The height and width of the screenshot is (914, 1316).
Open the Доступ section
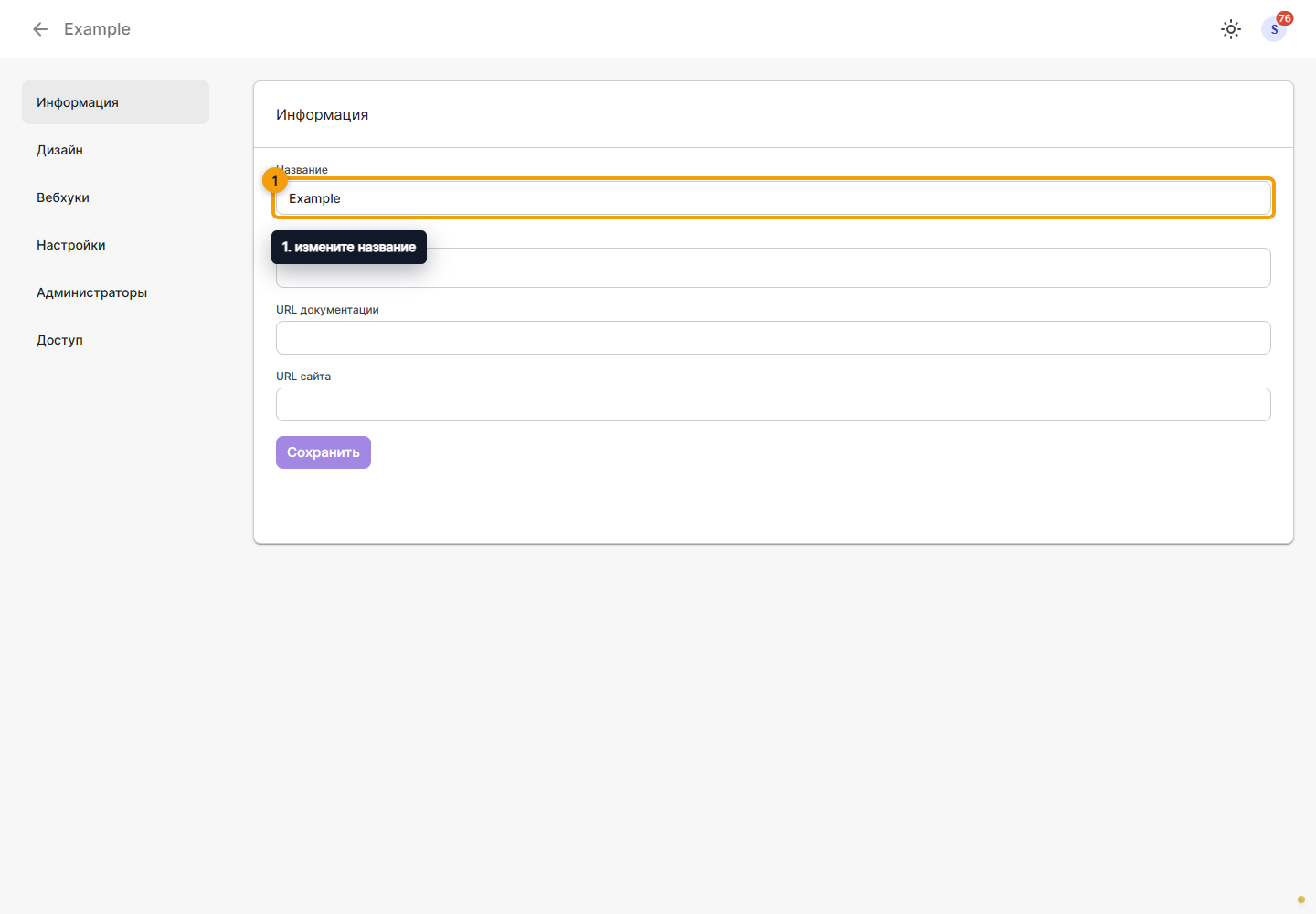(115, 340)
